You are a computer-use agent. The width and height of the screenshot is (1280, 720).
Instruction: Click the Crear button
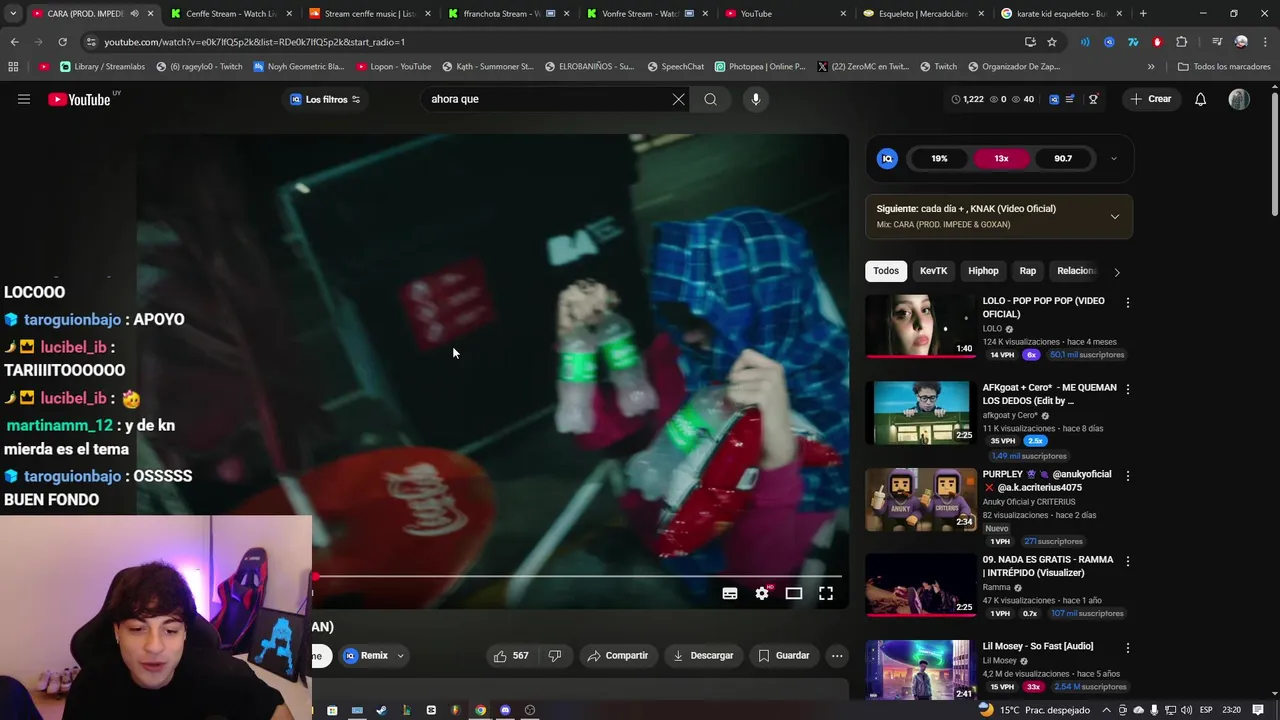pyautogui.click(x=1151, y=99)
